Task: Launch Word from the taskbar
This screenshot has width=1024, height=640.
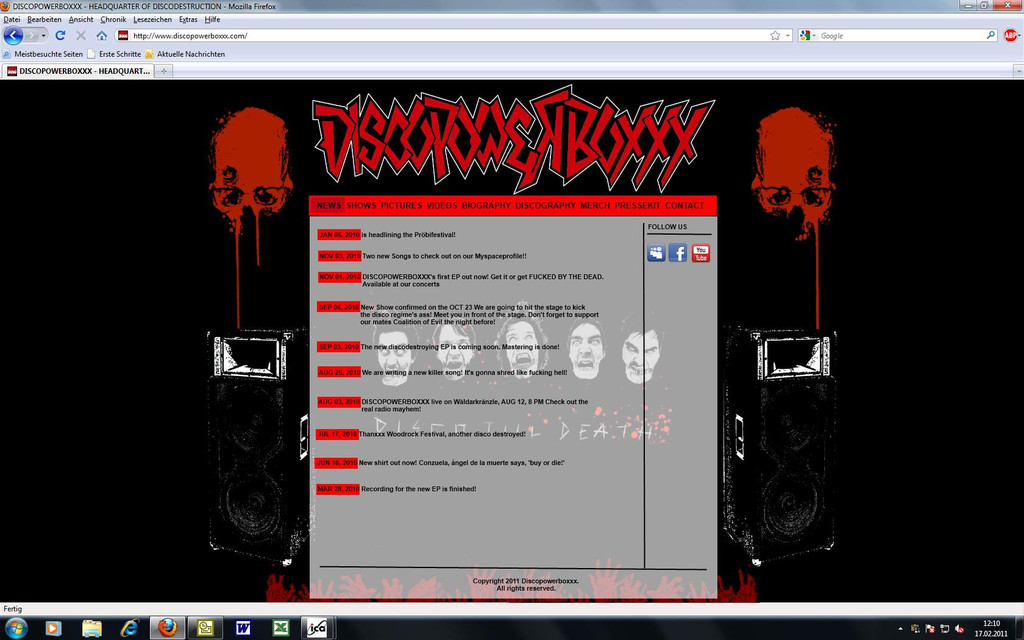Action: click(x=243, y=628)
